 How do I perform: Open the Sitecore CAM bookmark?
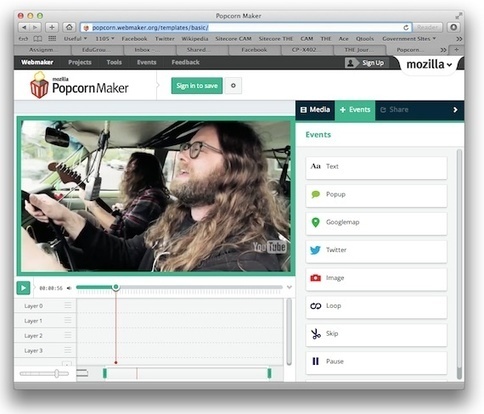coord(233,39)
